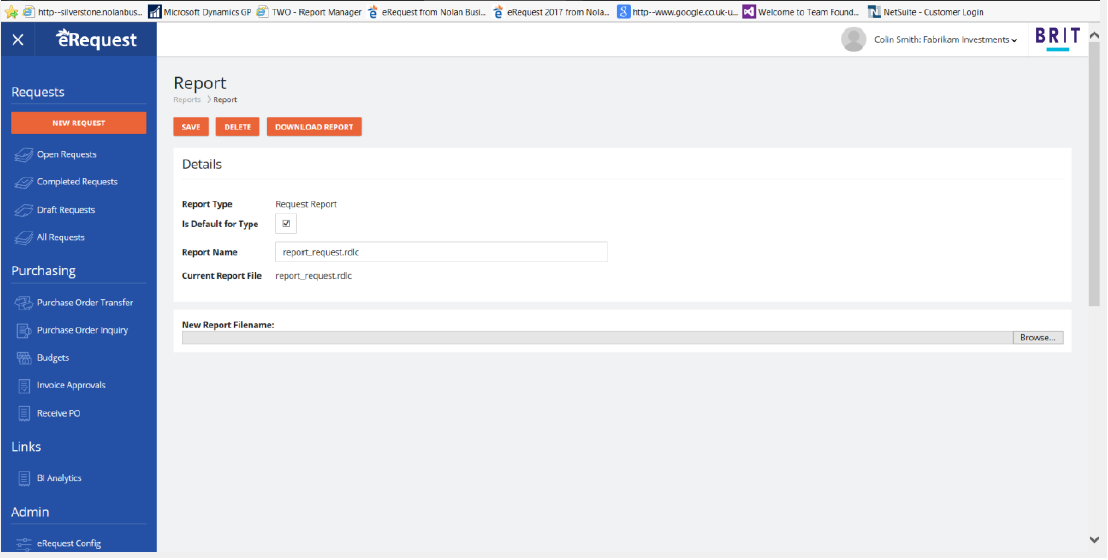The height and width of the screenshot is (560, 1108).
Task: Click Browse to choose a report file
Action: pyautogui.click(x=1037, y=338)
